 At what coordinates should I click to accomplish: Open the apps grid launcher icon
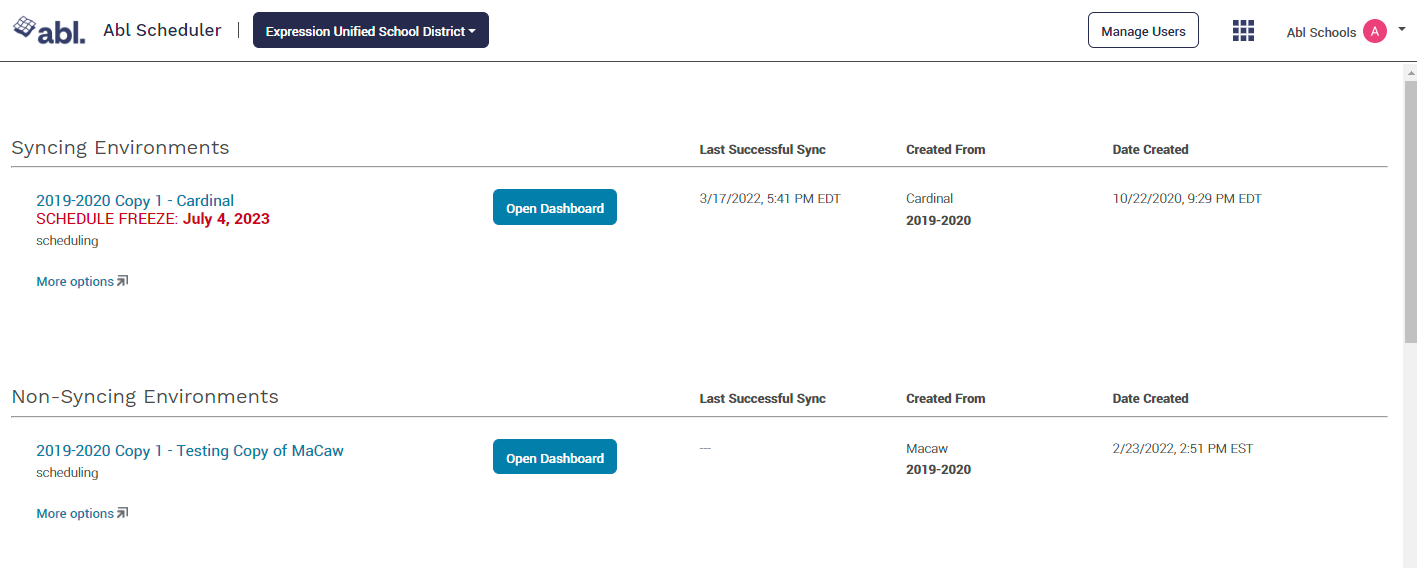[1243, 31]
